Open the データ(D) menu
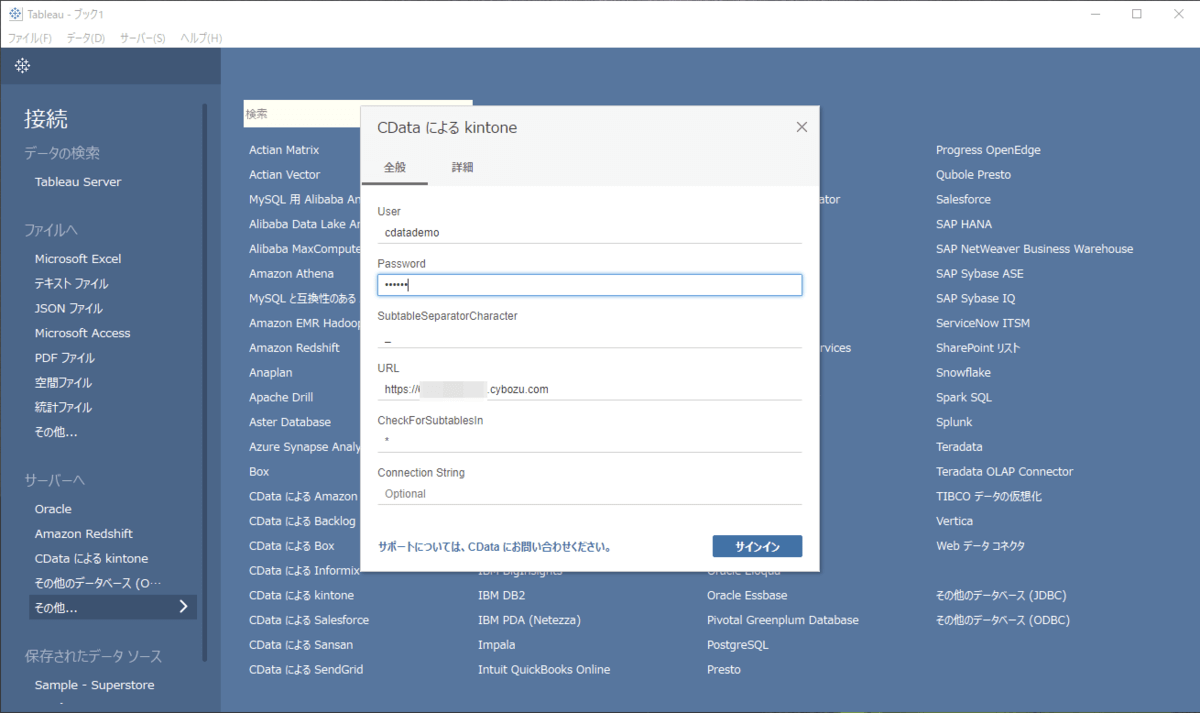The height and width of the screenshot is (713, 1200). click(86, 38)
